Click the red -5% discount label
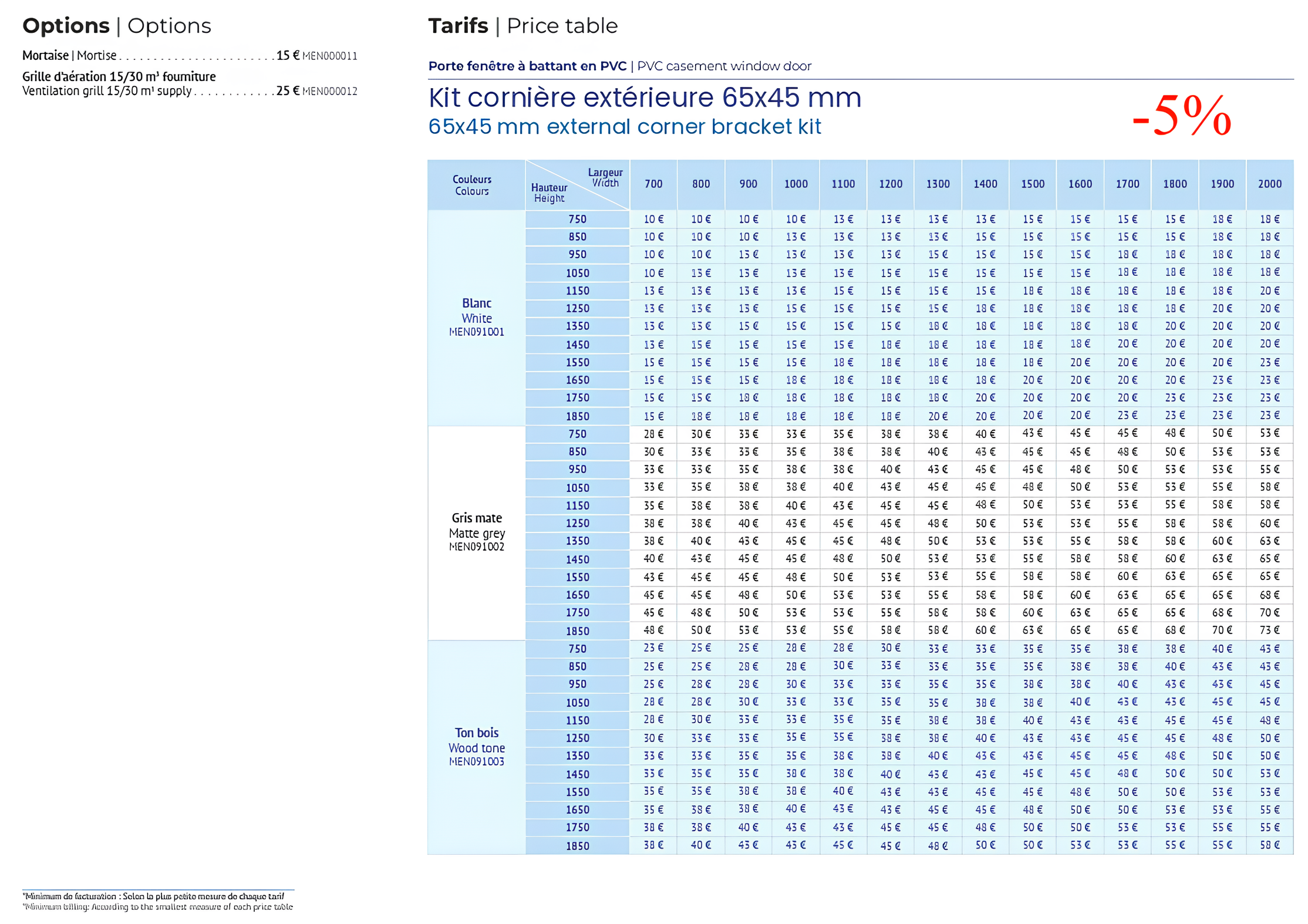This screenshot has width=1308, height=924. tap(1181, 116)
